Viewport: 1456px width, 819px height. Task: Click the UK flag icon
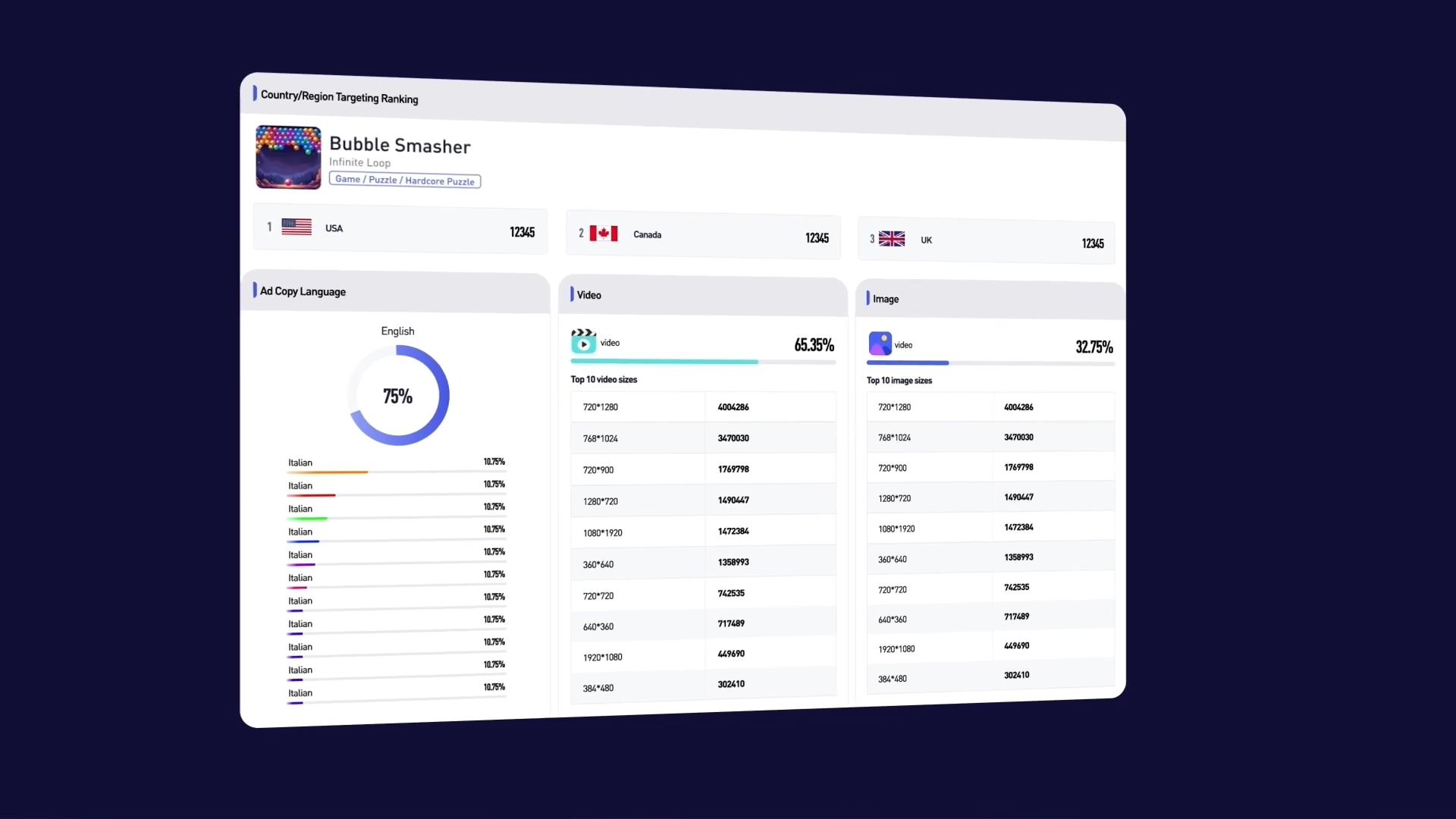pyautogui.click(x=891, y=239)
